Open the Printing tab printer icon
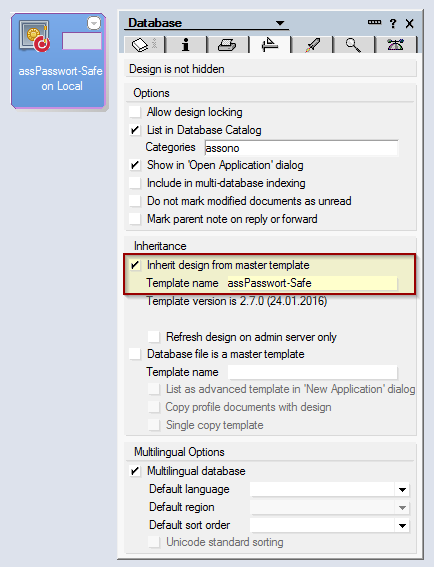434x567 pixels. tap(227, 44)
